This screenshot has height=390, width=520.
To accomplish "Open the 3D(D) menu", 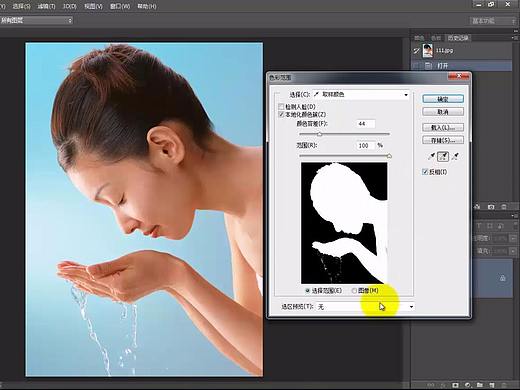I will (x=69, y=6).
